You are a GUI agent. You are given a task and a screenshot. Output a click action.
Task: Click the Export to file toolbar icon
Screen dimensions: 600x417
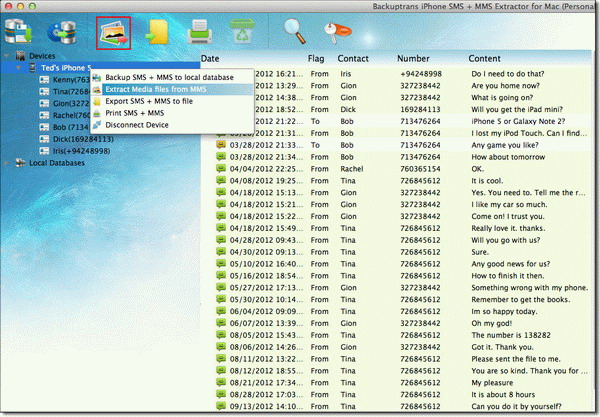coord(158,32)
